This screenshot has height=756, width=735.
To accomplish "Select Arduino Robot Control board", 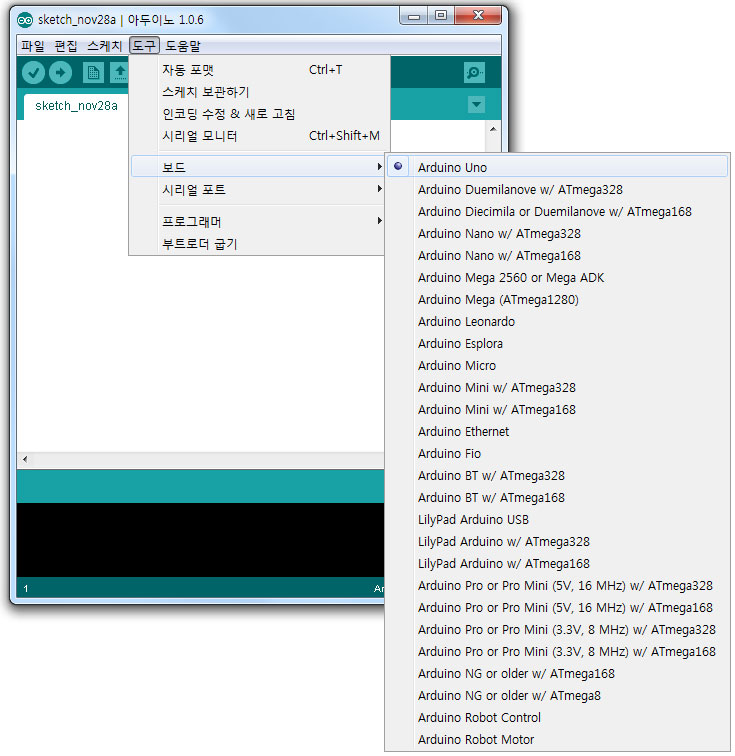I will pos(557,718).
